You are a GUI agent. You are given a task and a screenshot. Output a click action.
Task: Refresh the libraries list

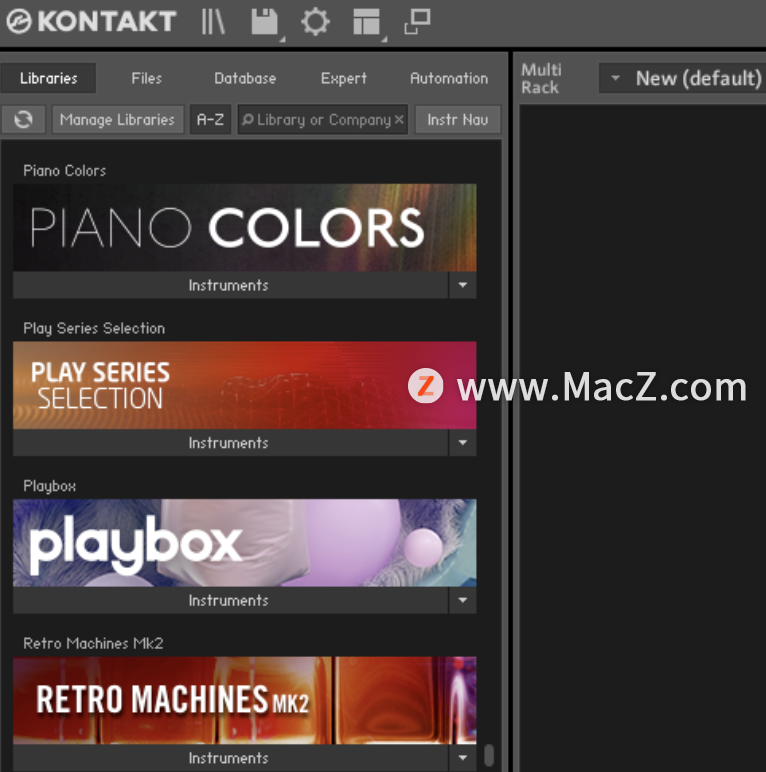pyautogui.click(x=23, y=120)
